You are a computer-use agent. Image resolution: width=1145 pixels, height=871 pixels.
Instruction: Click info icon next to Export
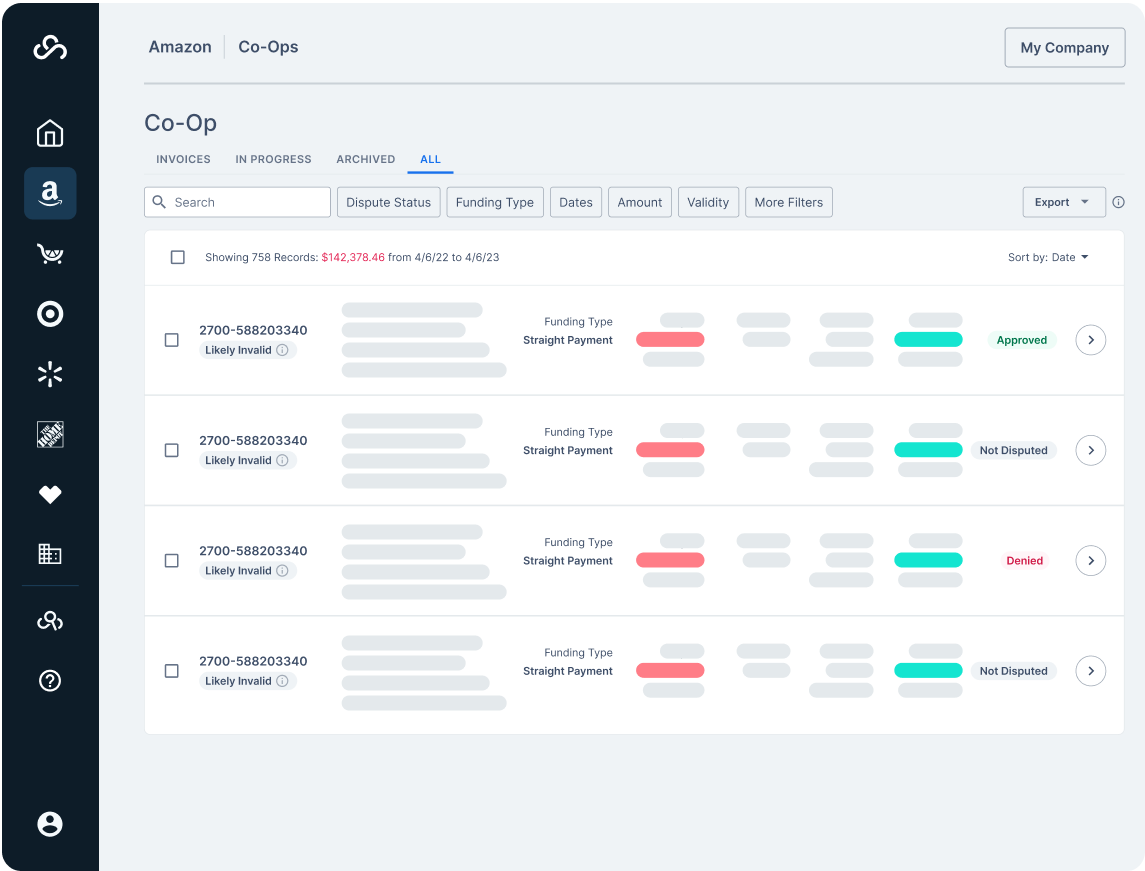1118,202
